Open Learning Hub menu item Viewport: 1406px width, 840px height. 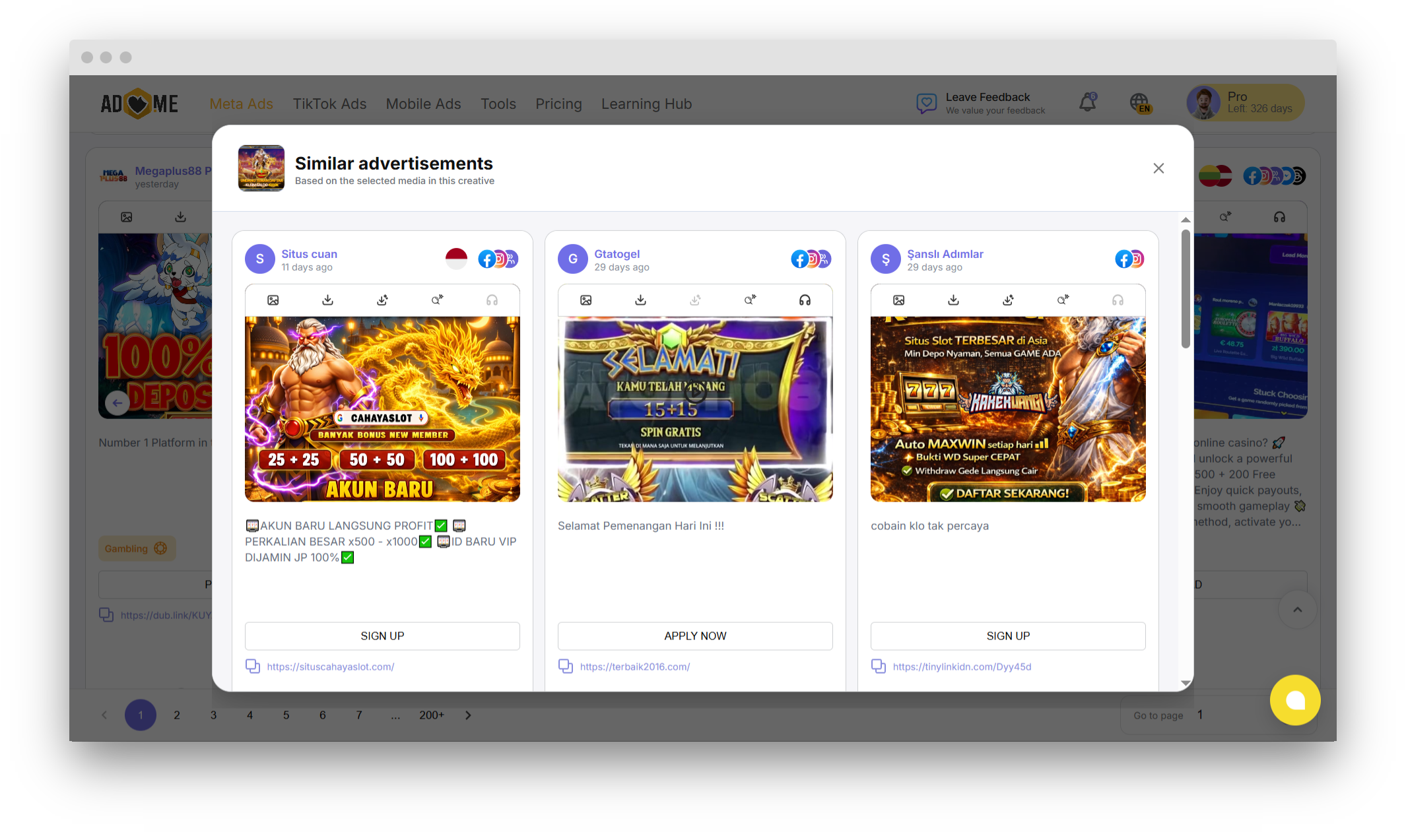coord(646,104)
